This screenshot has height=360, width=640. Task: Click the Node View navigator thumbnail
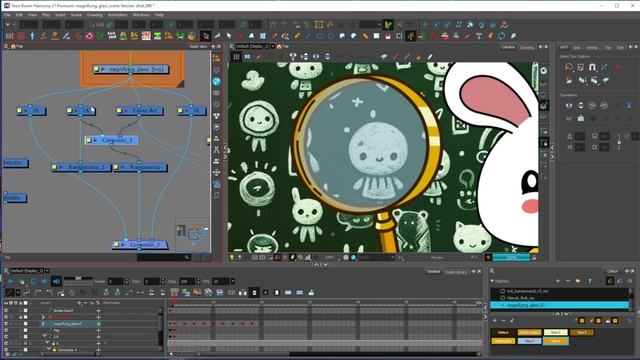pos(192,234)
